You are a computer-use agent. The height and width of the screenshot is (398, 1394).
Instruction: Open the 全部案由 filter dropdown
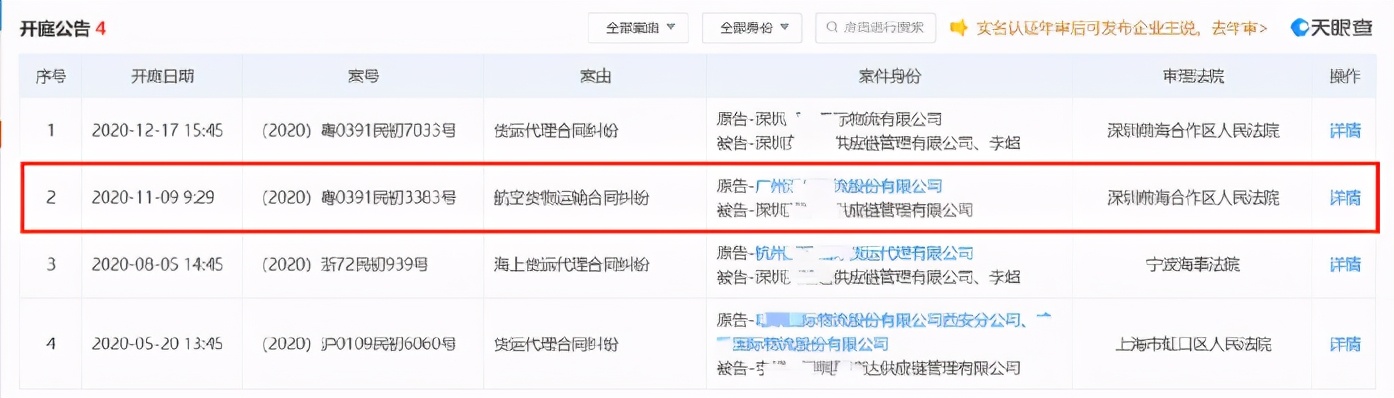tap(639, 28)
